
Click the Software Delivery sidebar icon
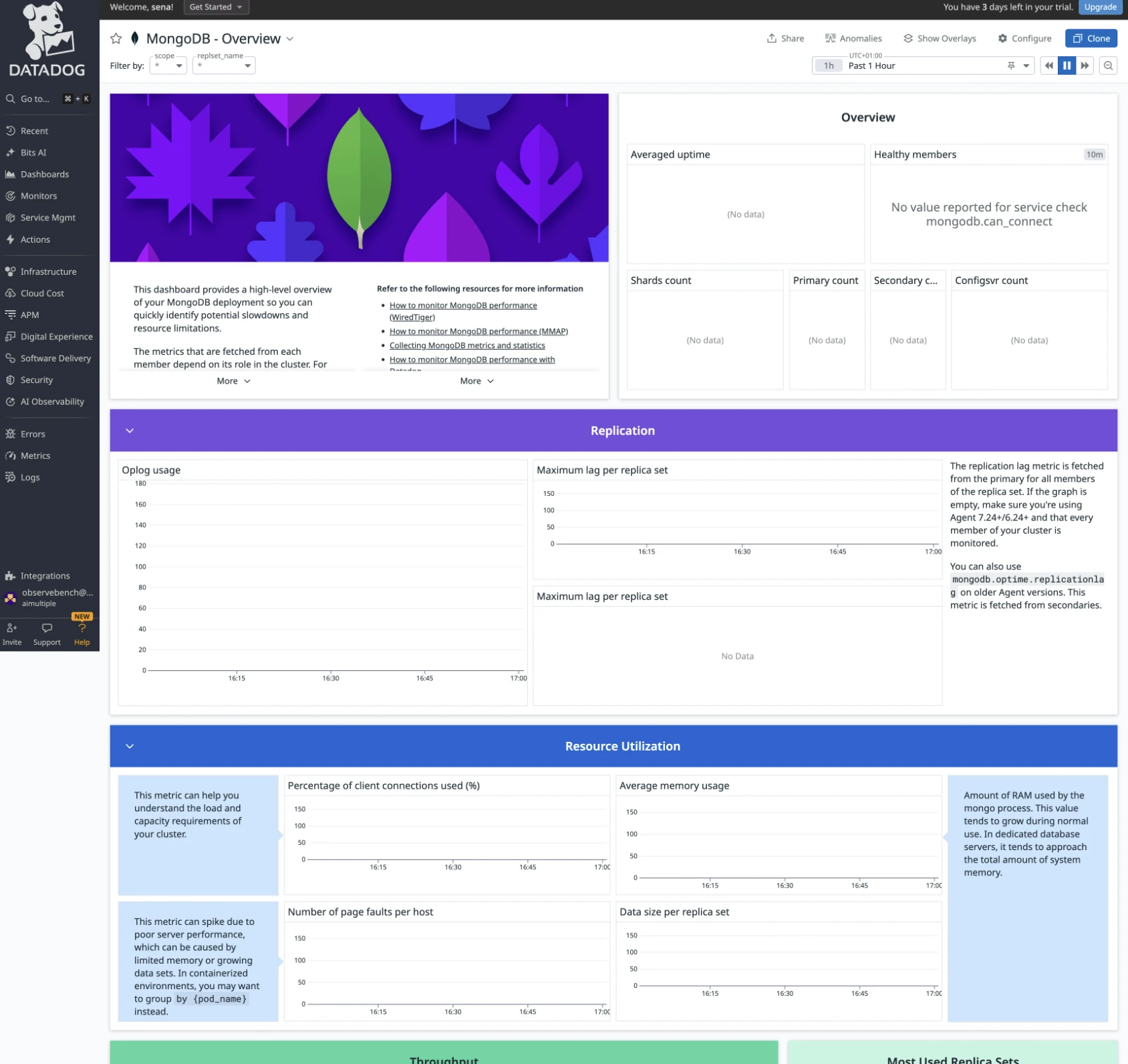(10, 358)
